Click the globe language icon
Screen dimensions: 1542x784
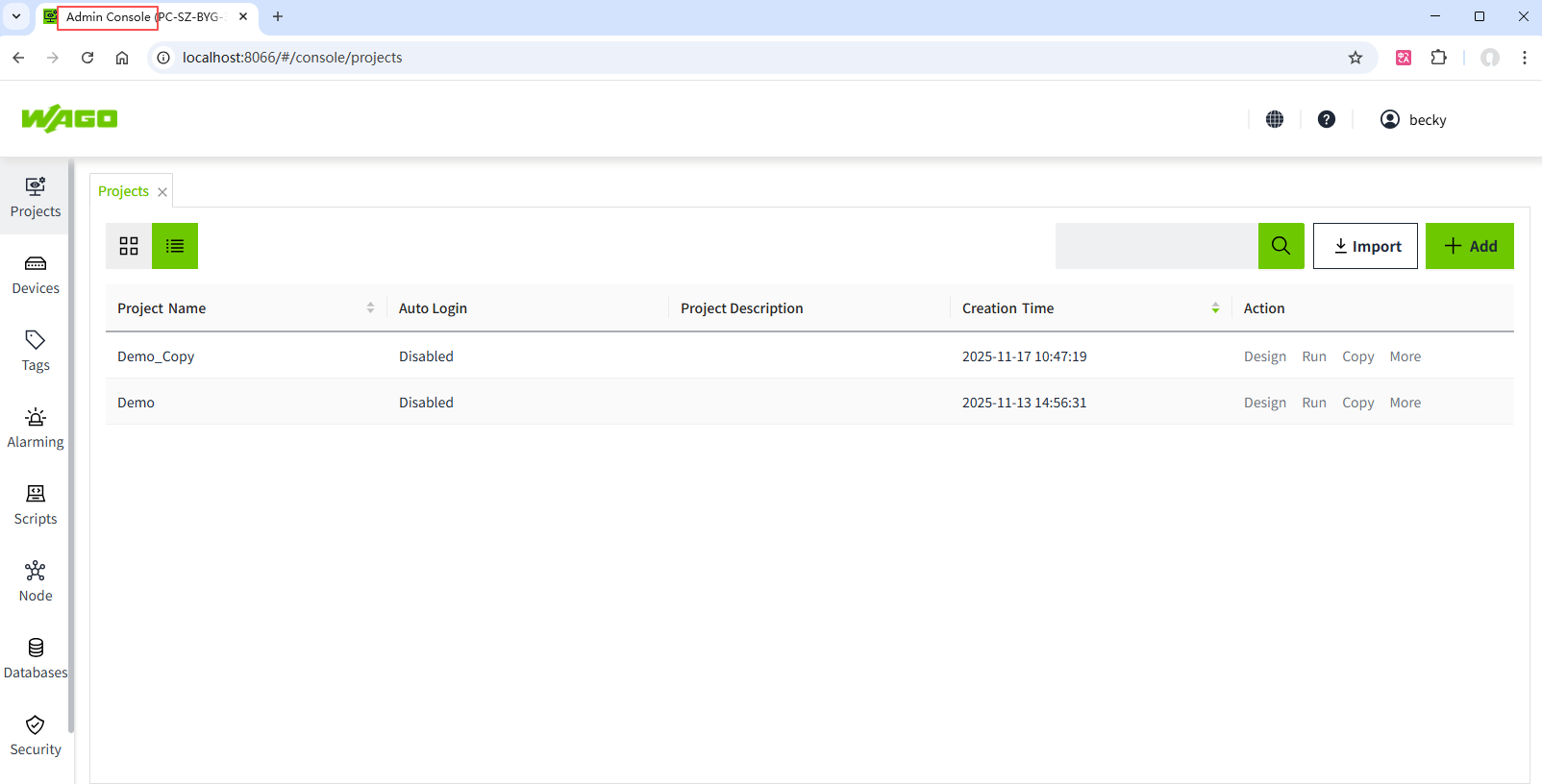1275,119
